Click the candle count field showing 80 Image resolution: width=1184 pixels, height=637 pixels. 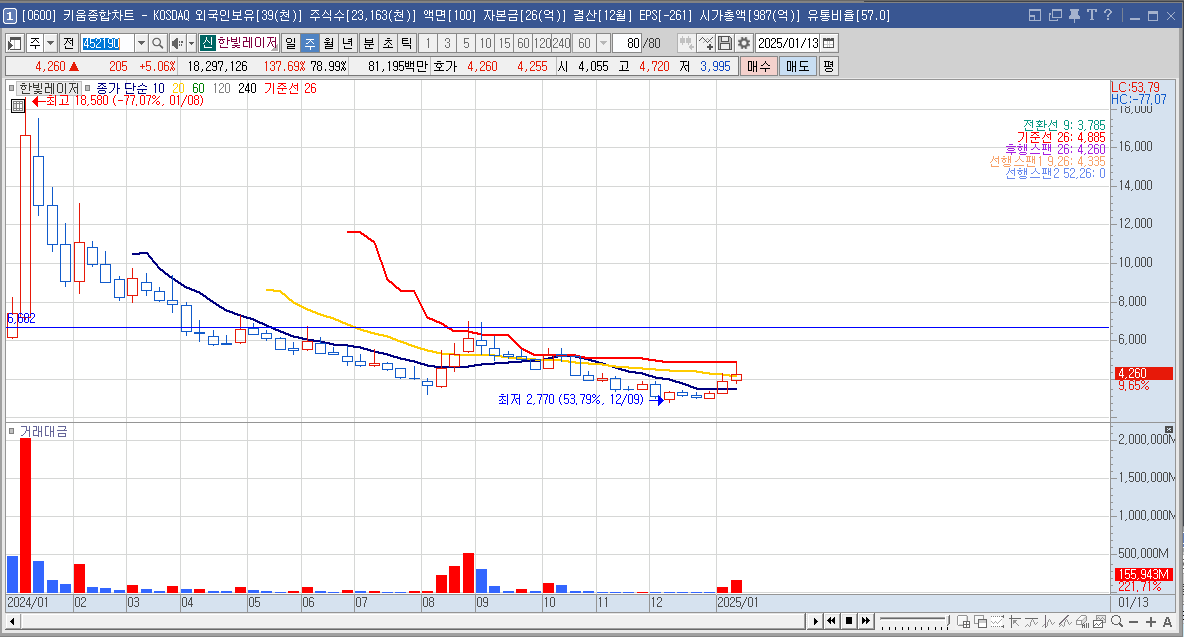[x=627, y=43]
